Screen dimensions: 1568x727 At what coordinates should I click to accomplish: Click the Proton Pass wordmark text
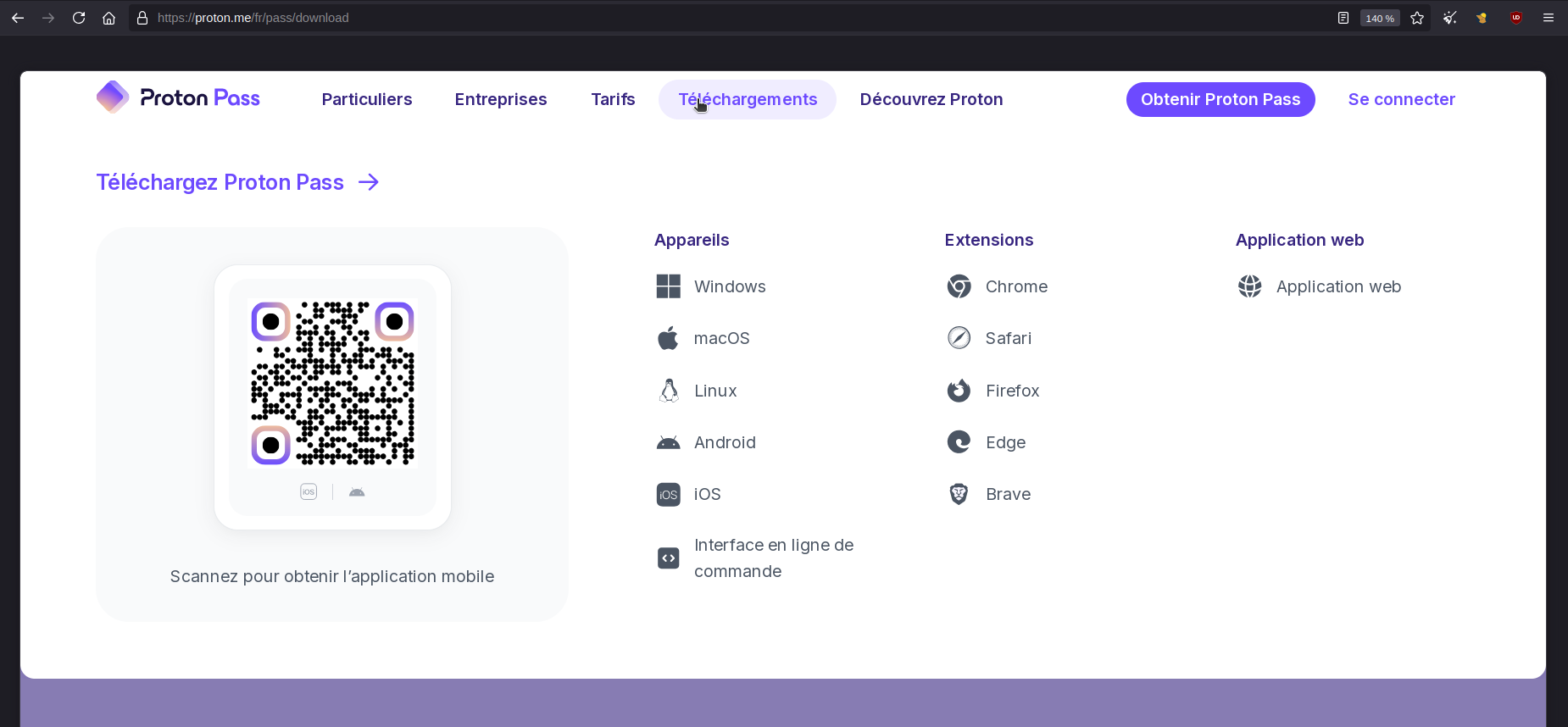200,97
